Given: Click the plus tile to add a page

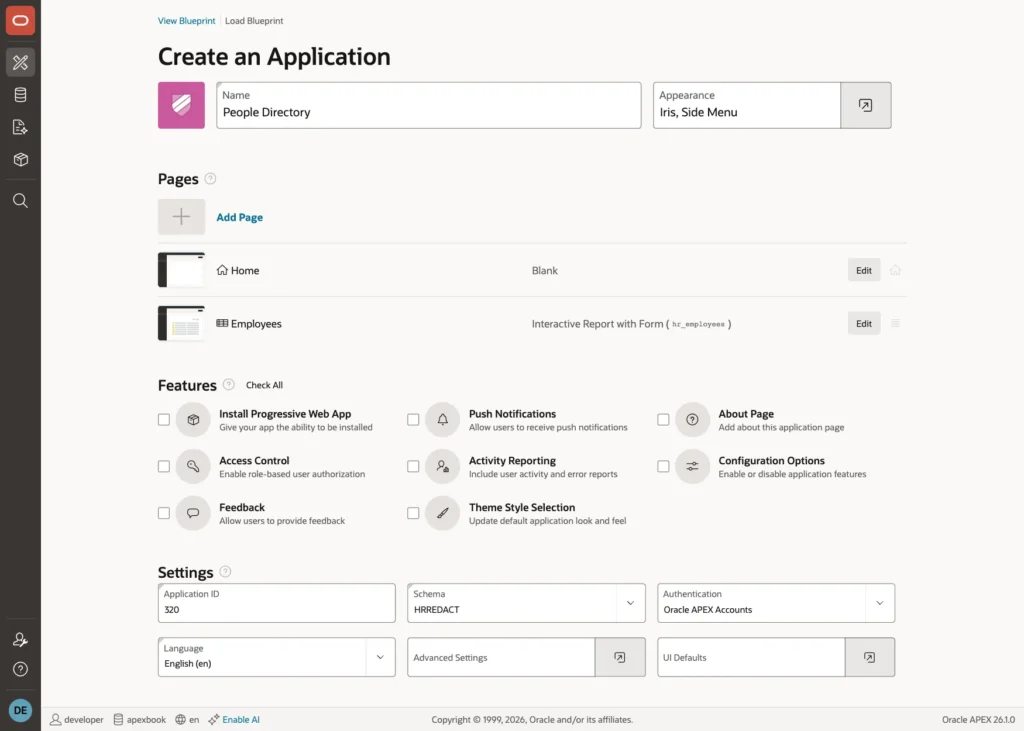Looking at the screenshot, I should point(182,217).
